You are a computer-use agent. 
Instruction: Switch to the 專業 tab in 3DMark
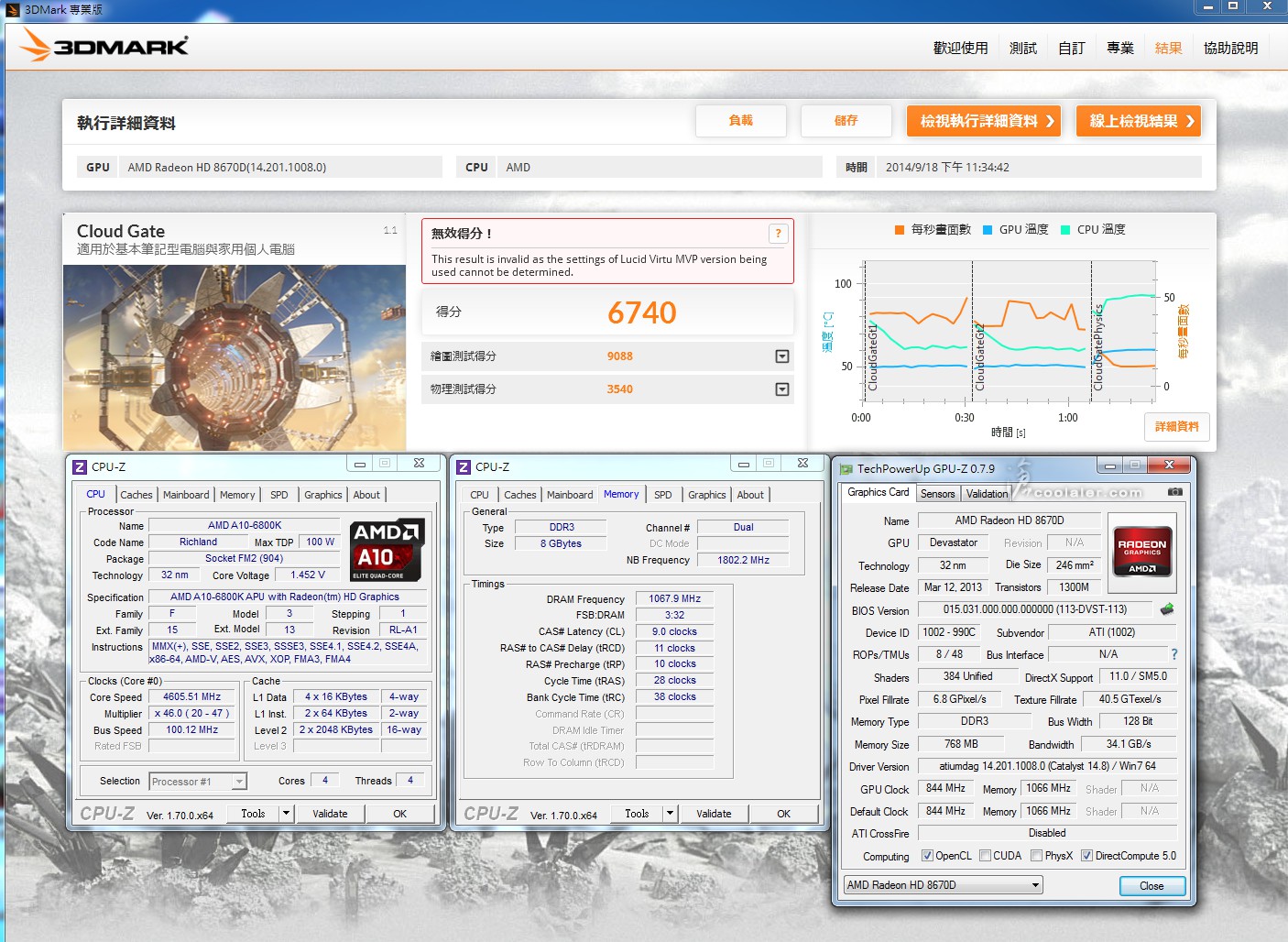tap(1120, 48)
